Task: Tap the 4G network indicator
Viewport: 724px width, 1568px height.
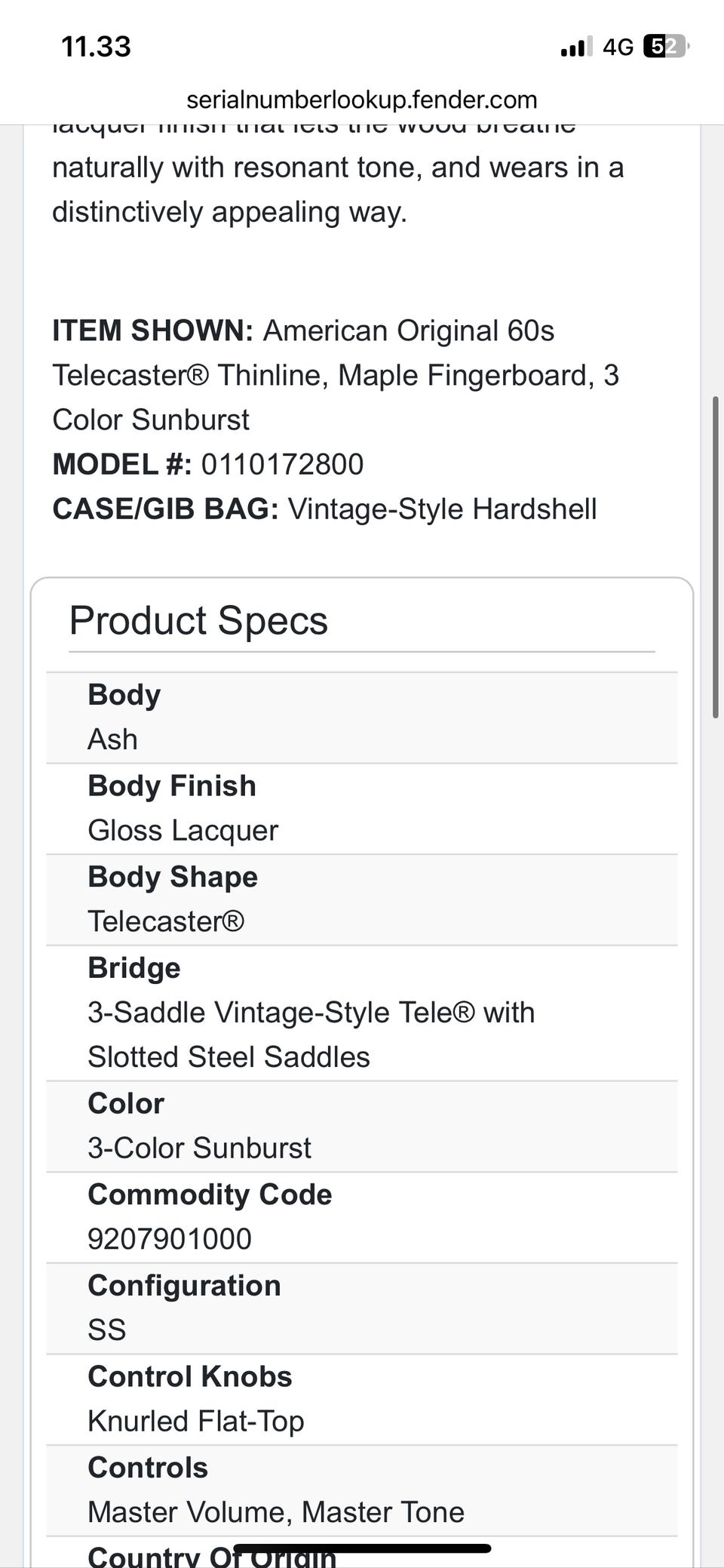Action: (x=618, y=48)
